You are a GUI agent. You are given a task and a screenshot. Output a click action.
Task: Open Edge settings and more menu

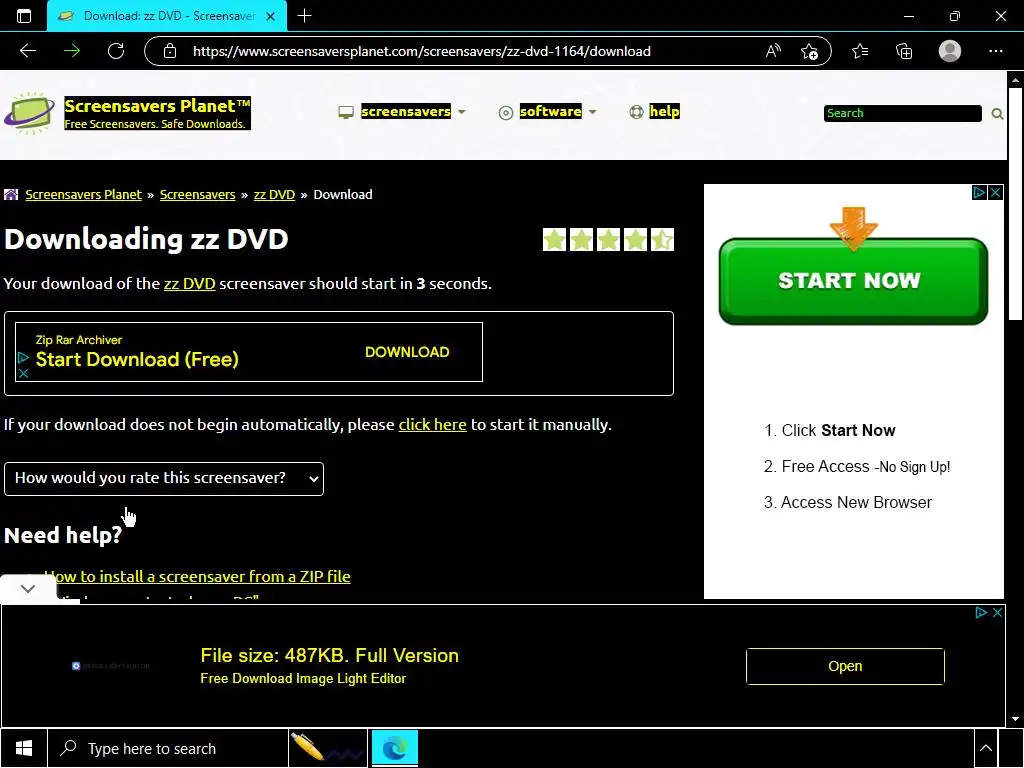pyautogui.click(x=995, y=51)
